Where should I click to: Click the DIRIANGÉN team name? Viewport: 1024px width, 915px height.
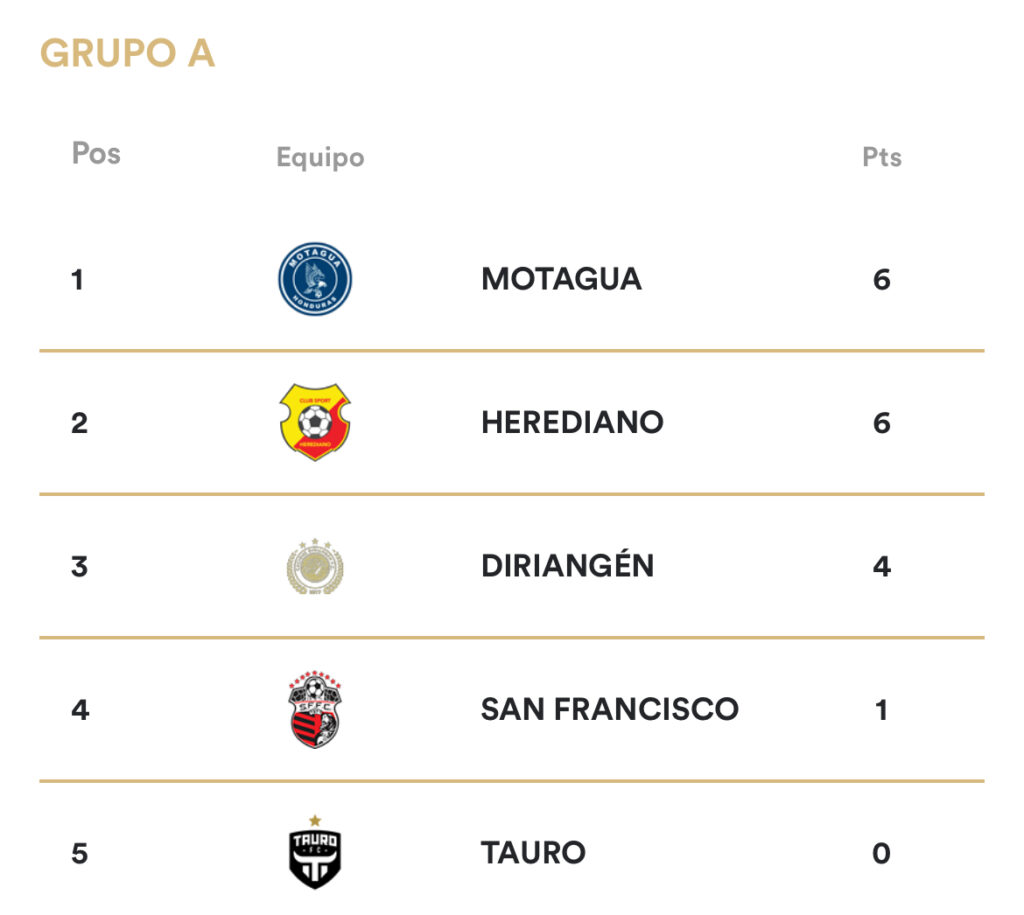(x=567, y=566)
